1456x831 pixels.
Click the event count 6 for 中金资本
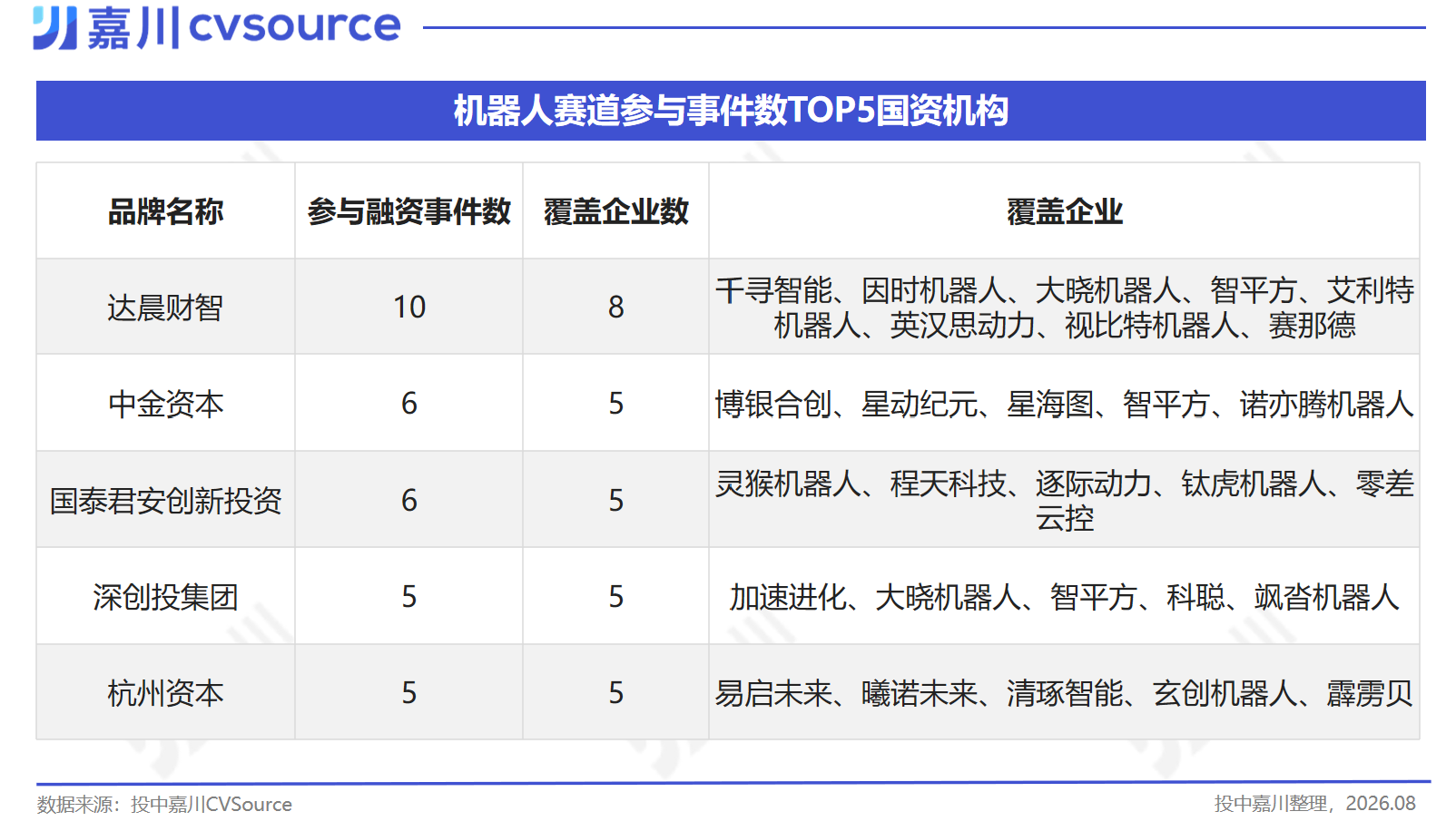click(409, 404)
